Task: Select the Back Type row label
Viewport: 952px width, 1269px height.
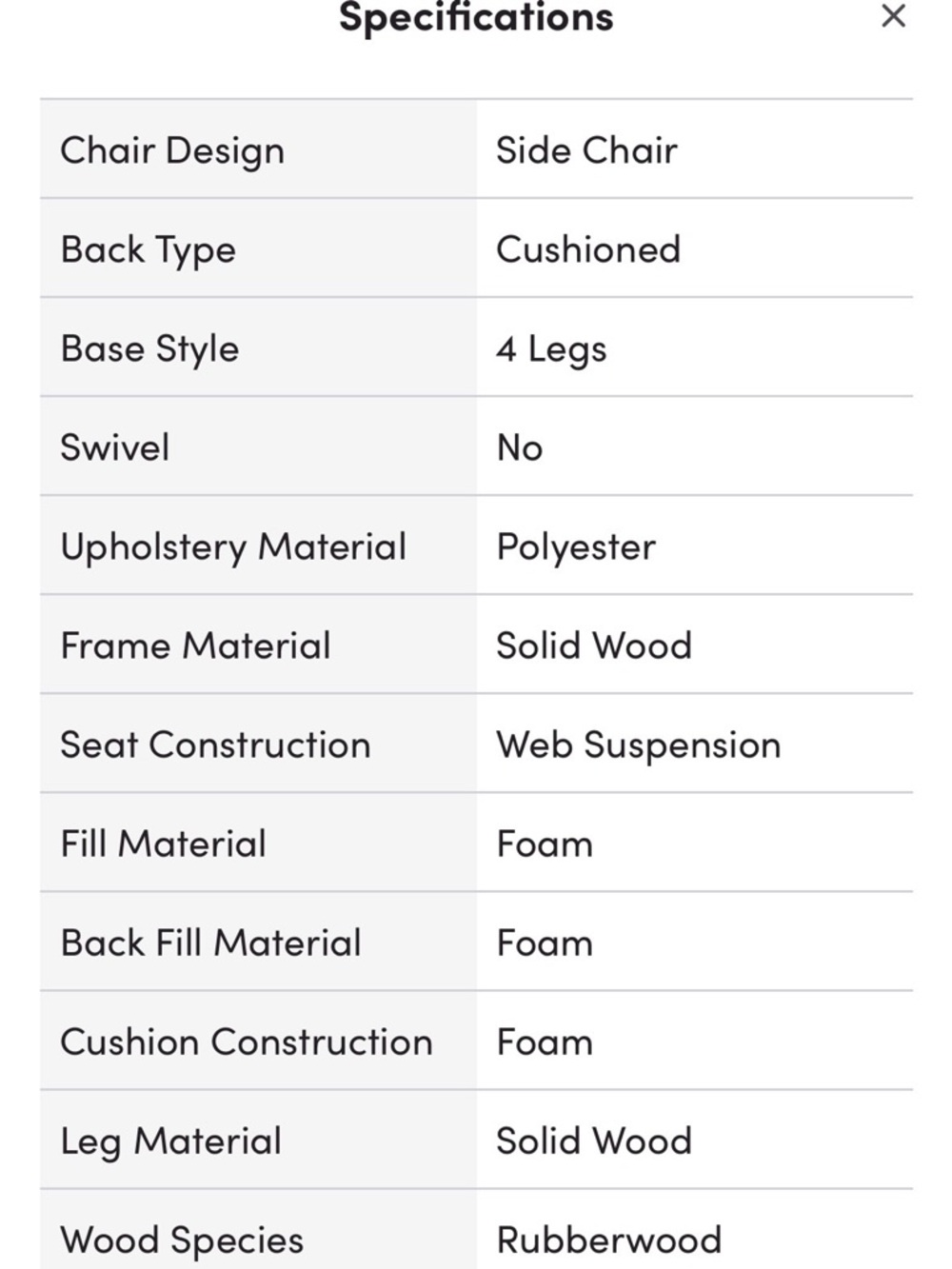Action: point(149,250)
